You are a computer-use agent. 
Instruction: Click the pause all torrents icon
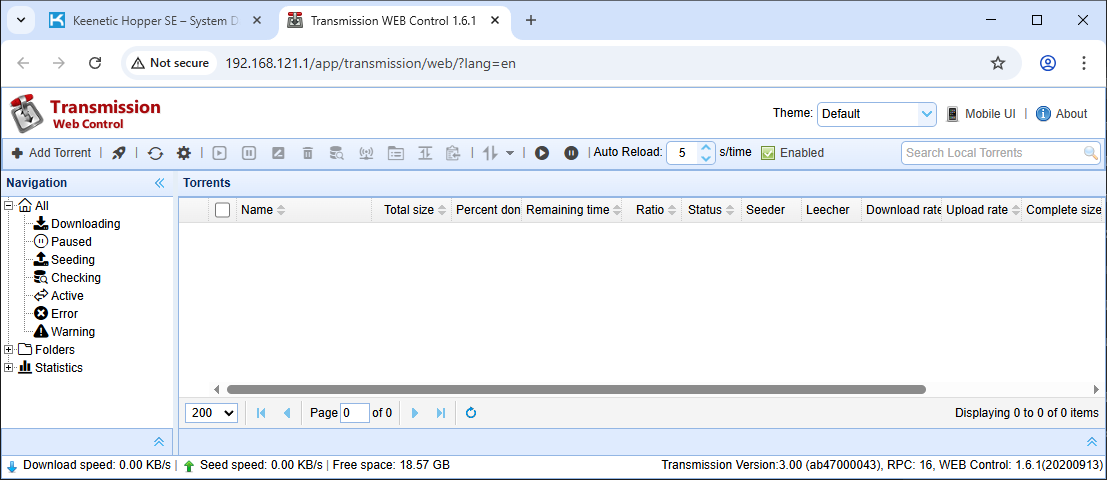(x=571, y=153)
